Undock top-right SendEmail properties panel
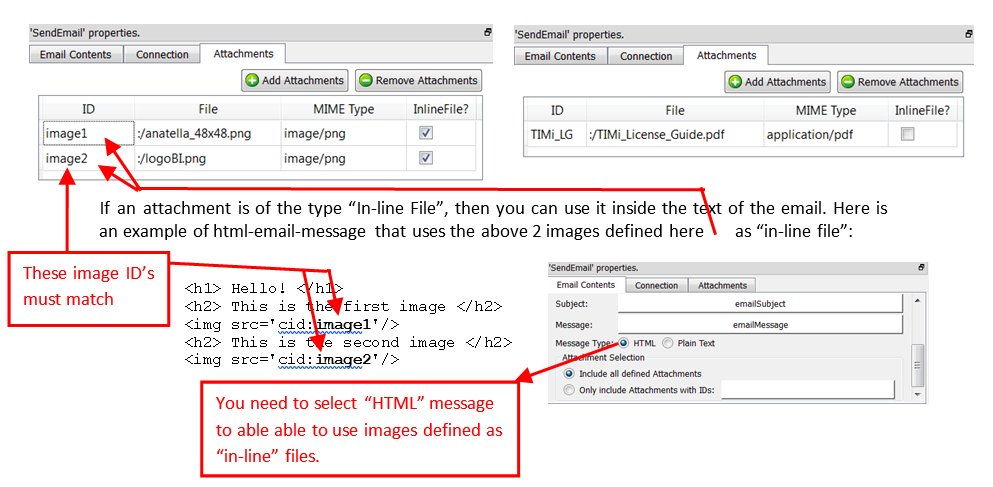Image resolution: width=993 pixels, height=487 pixels. coord(970,34)
